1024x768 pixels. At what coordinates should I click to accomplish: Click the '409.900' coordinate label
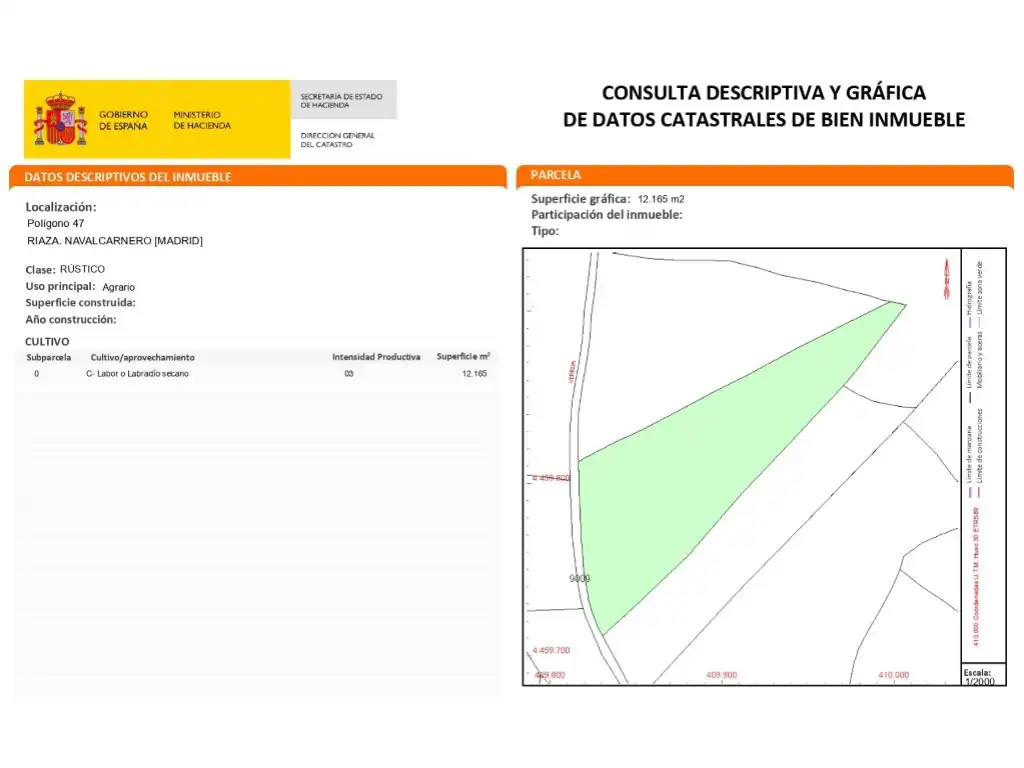pyautogui.click(x=722, y=675)
